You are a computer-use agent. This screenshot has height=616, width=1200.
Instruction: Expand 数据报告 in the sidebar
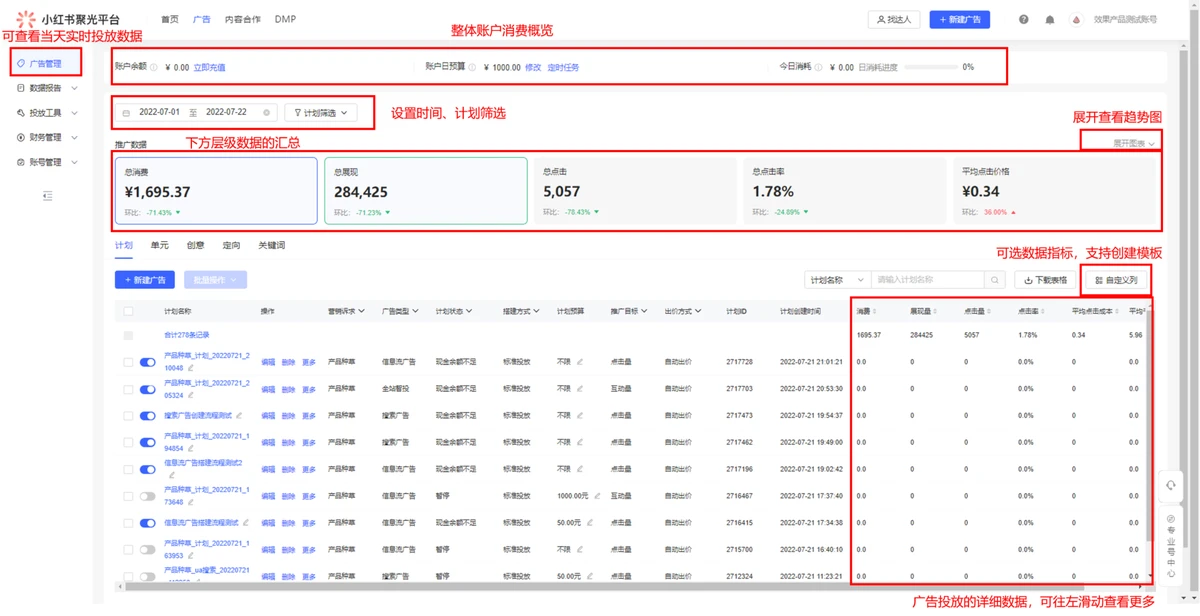point(48,88)
